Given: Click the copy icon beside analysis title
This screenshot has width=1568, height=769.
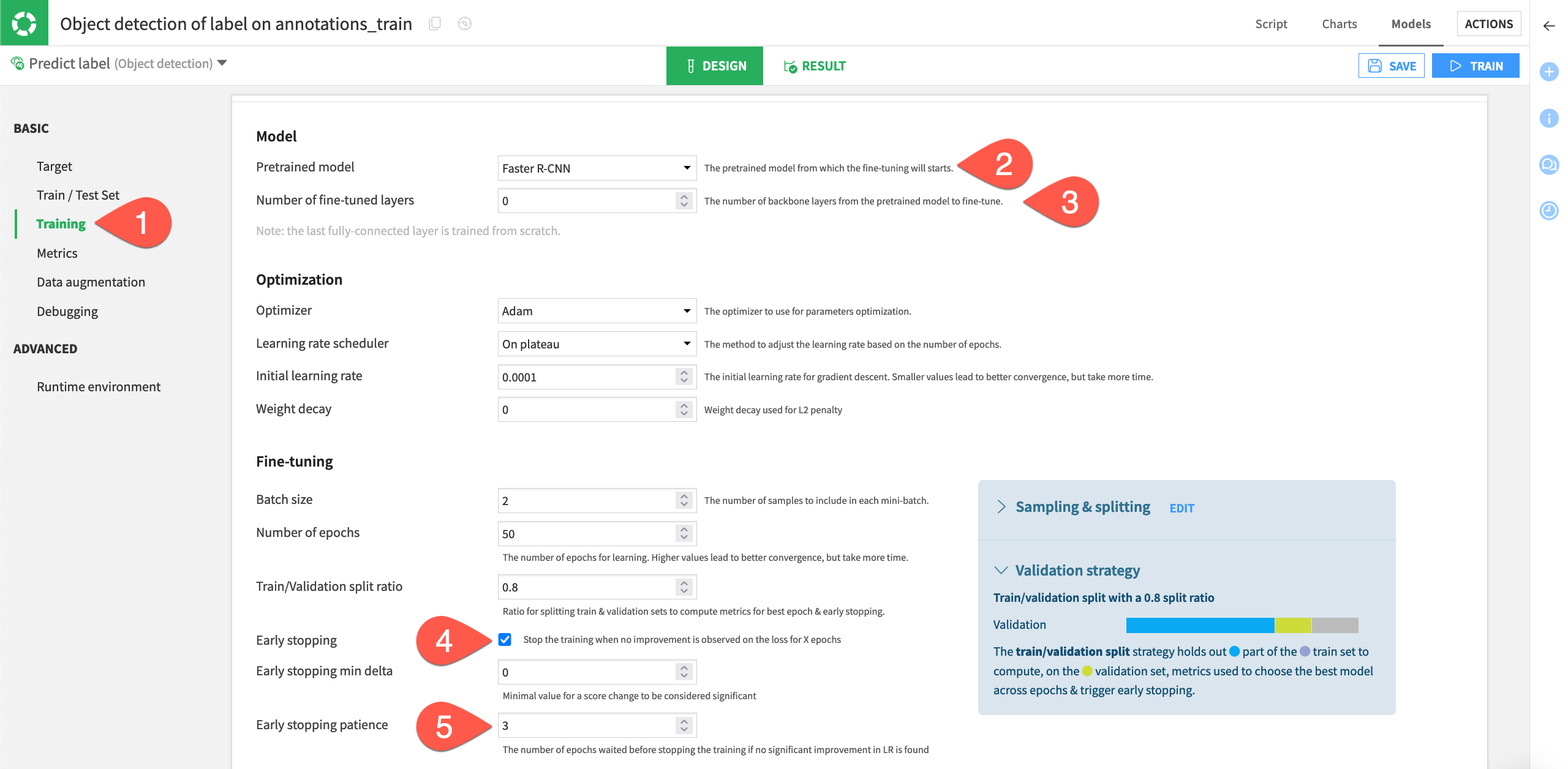Looking at the screenshot, I should coord(435,23).
